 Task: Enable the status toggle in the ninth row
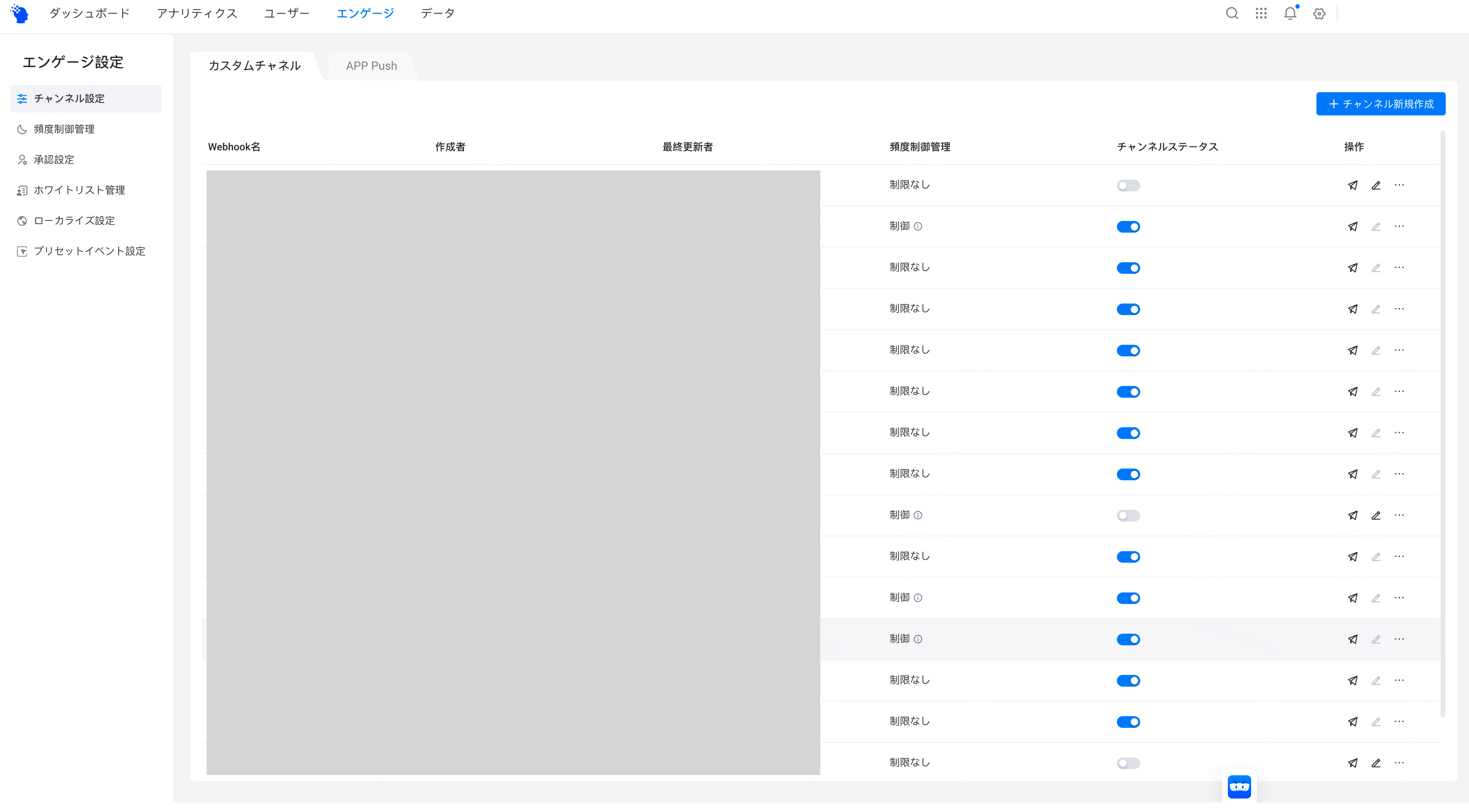pos(1128,516)
